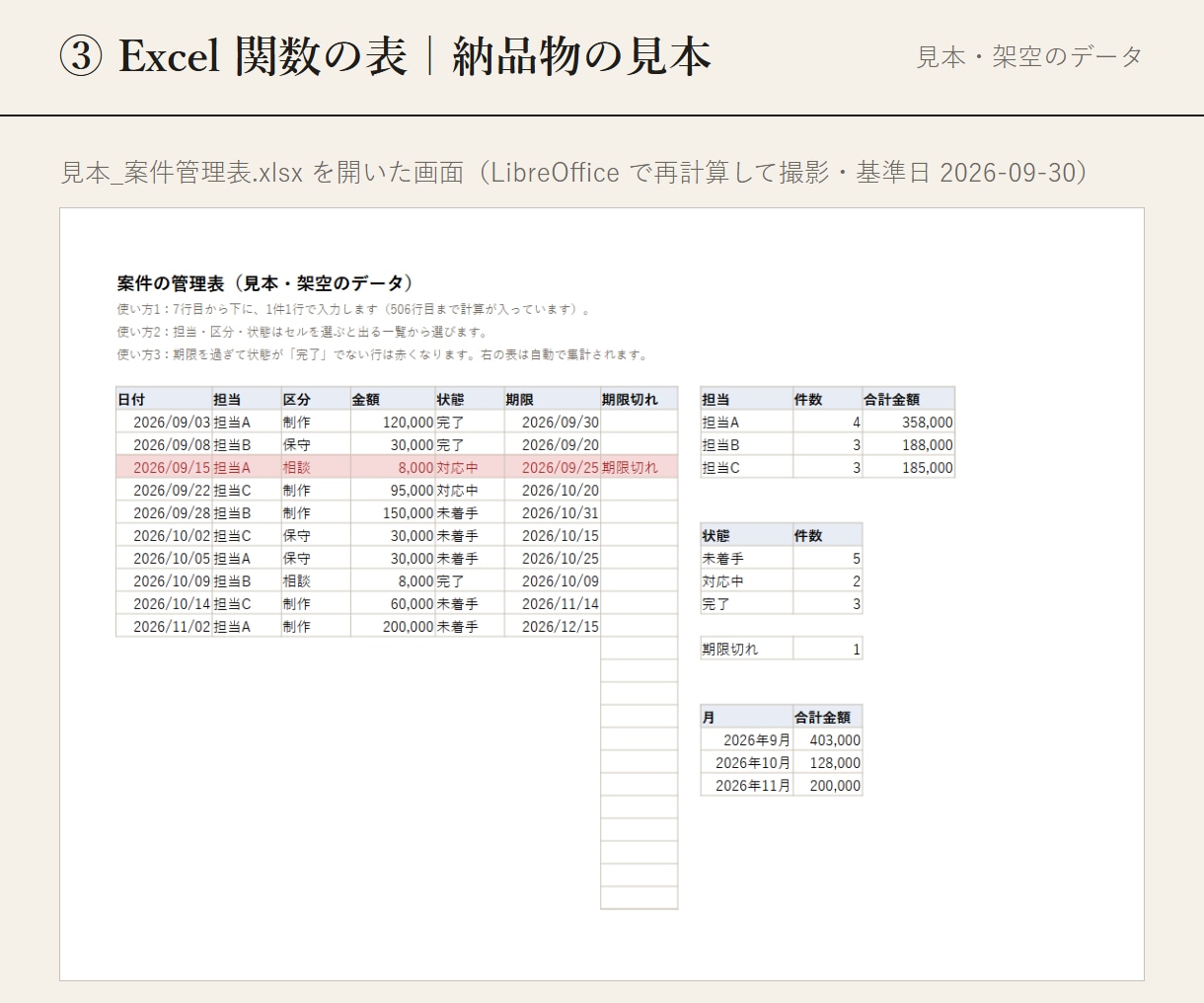Screen dimensions: 1204x1003
Task: Select the red deadline cell 2026/09/25
Action: (x=553, y=467)
